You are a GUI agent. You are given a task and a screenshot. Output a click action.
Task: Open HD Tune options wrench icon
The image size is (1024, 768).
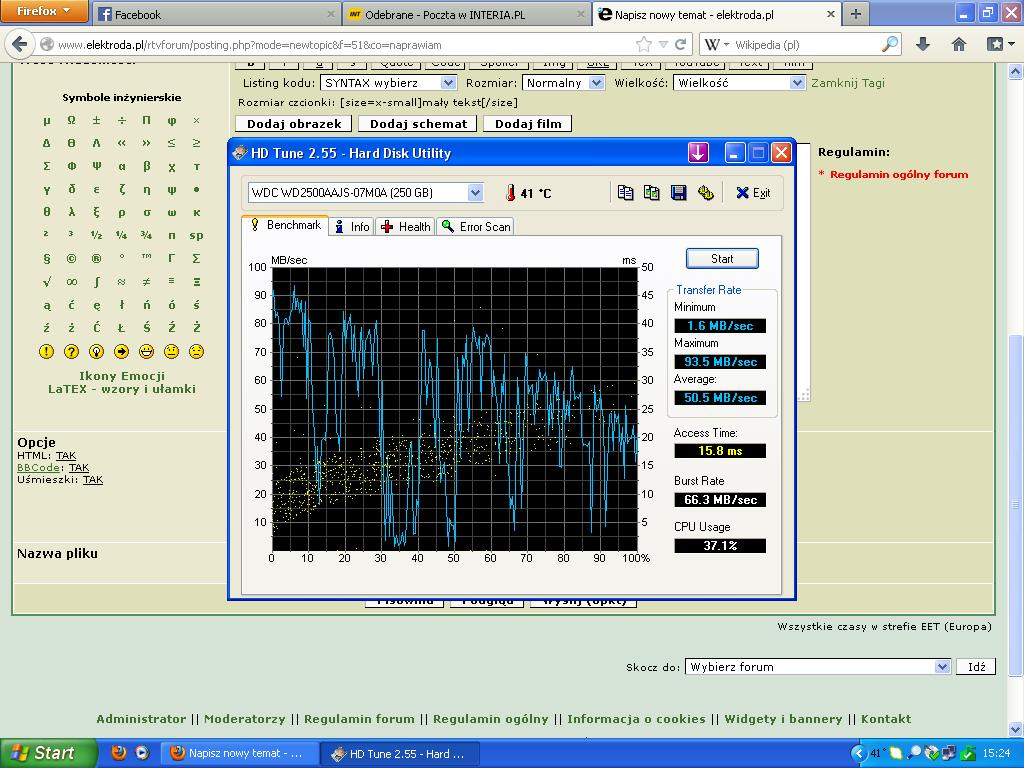click(x=705, y=193)
